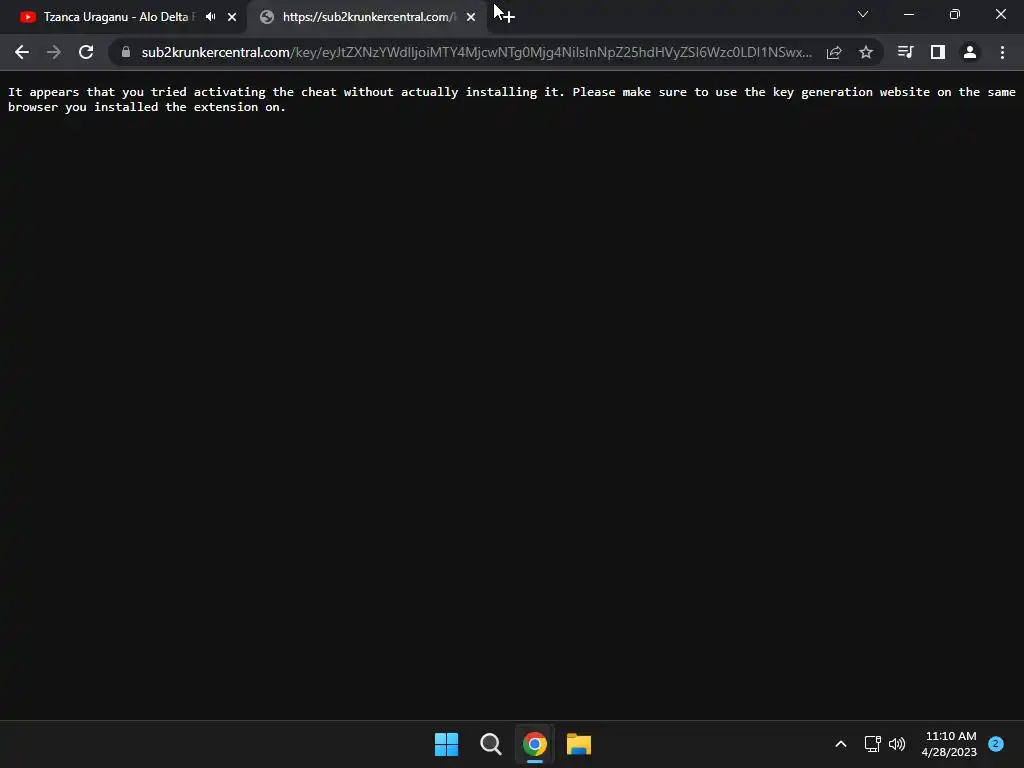This screenshot has height=768, width=1024.
Task: Mute the YouTube tab audio icon
Action: point(210,17)
